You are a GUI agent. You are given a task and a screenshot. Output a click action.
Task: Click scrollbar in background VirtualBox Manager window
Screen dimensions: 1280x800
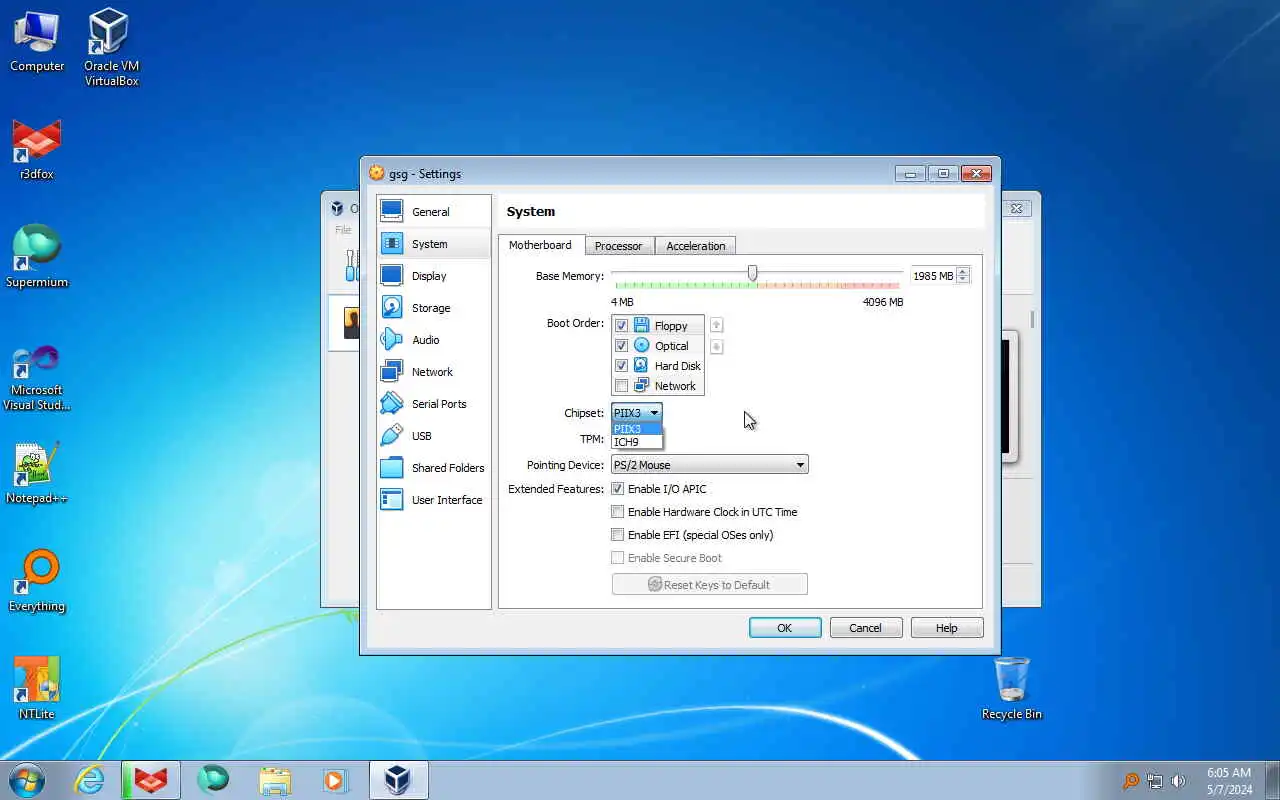tap(1032, 320)
